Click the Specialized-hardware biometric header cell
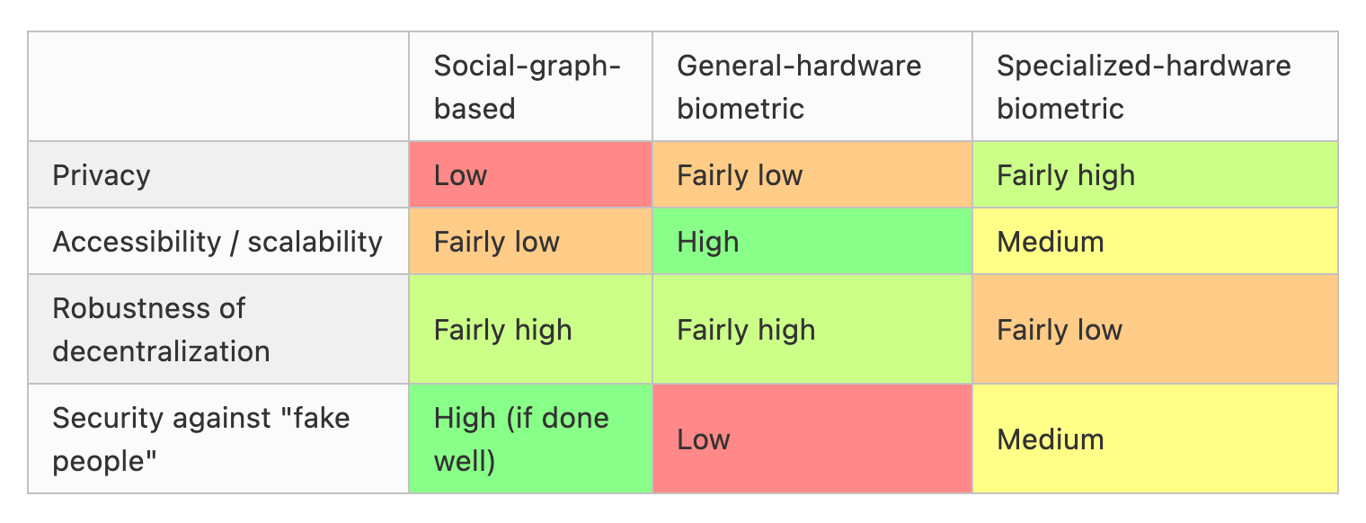The image size is (1366, 523). pos(1155,86)
